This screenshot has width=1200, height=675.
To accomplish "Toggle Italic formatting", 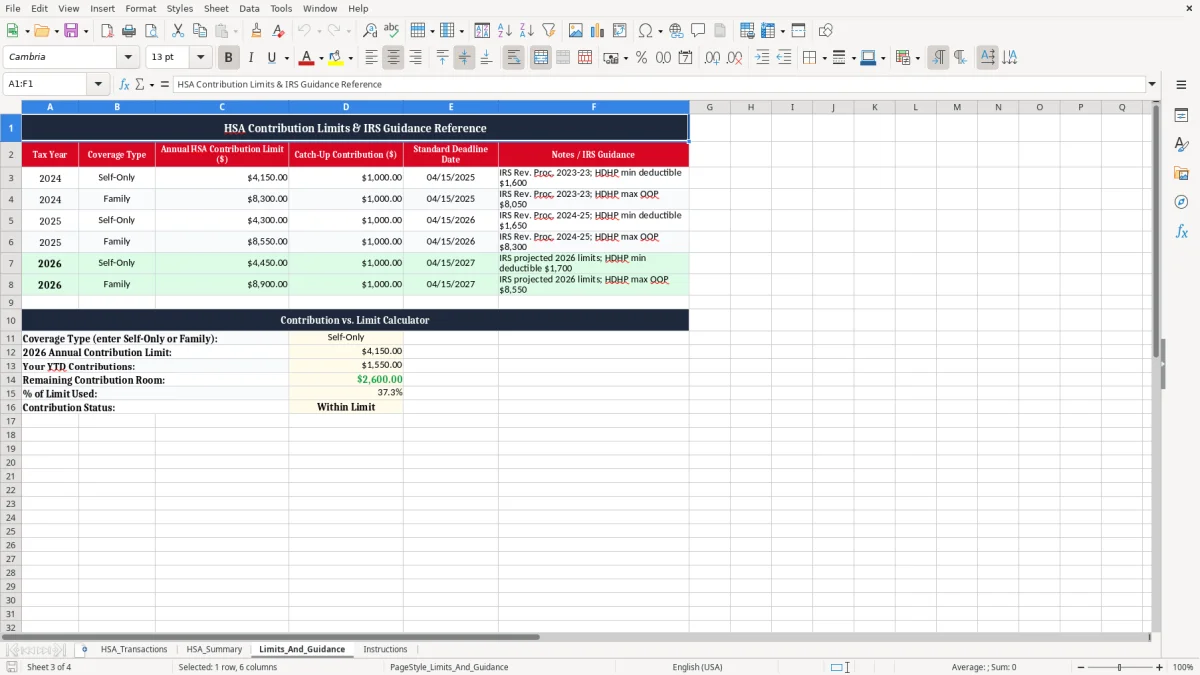I will tap(251, 58).
